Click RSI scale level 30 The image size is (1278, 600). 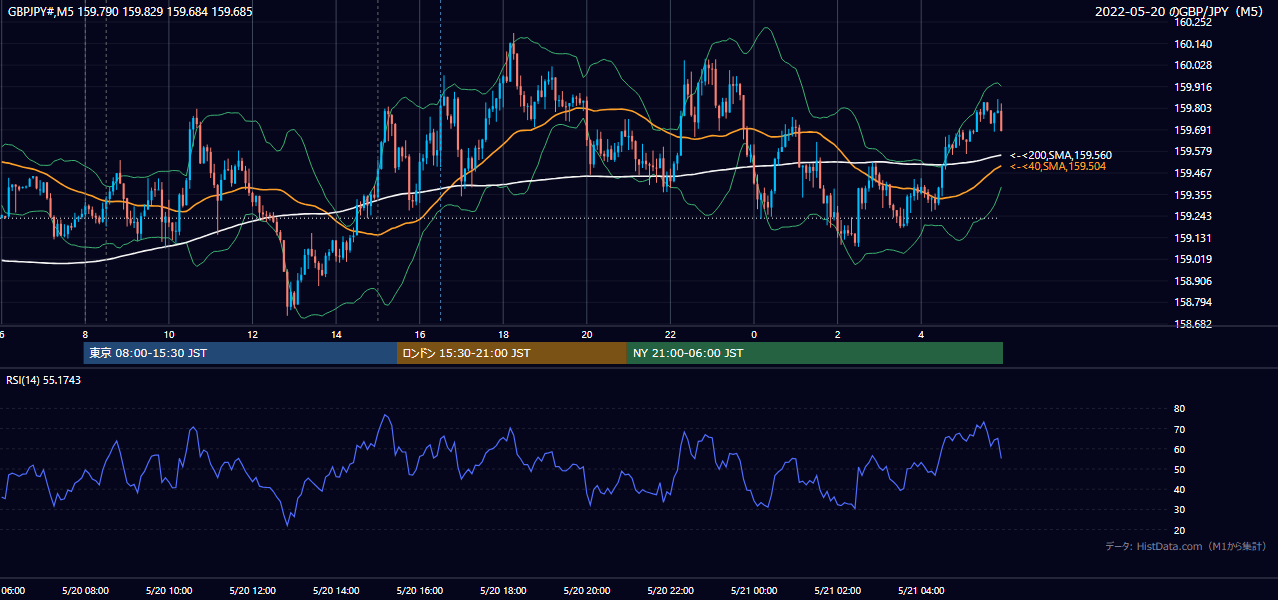click(1180, 510)
